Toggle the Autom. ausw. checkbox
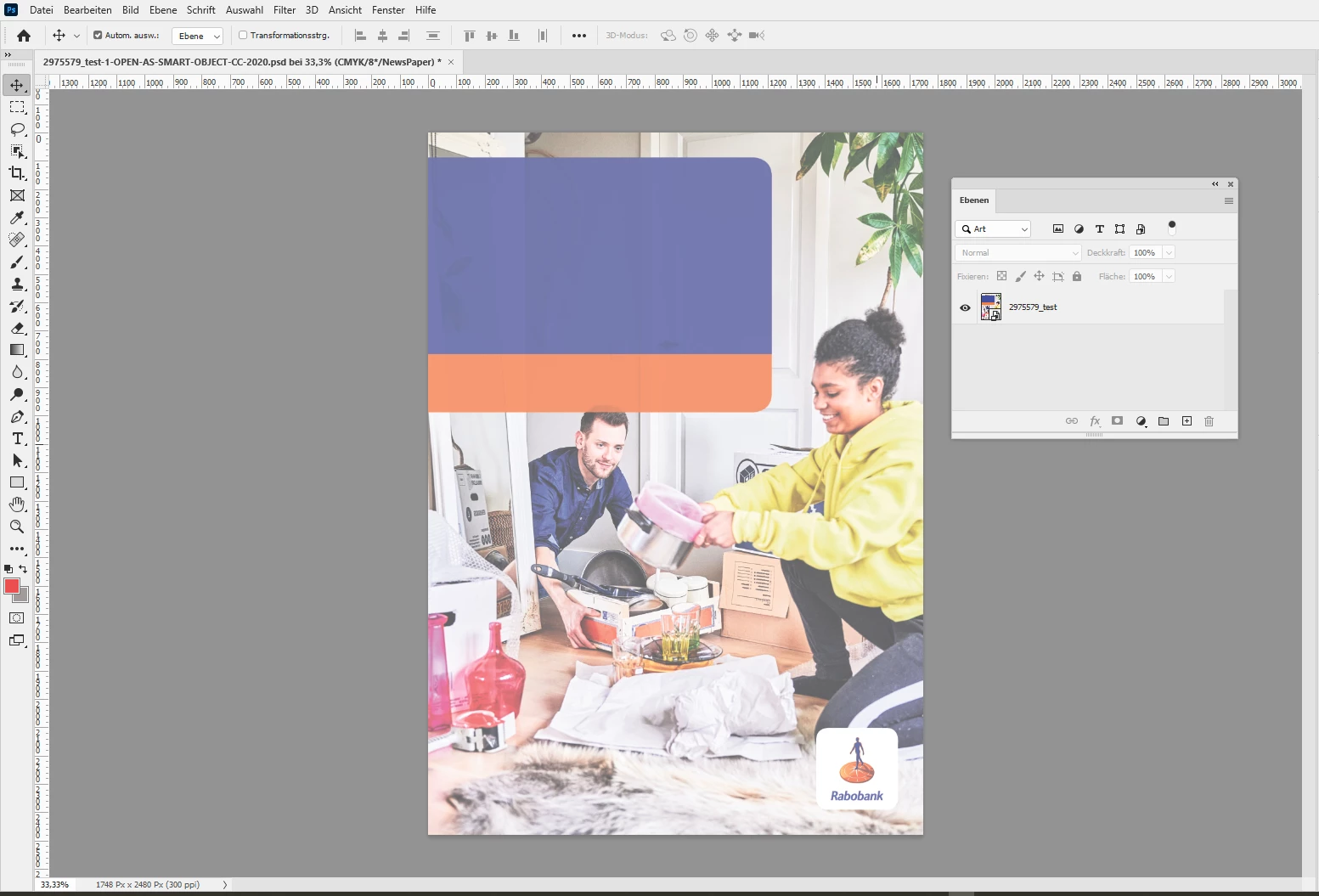The width and height of the screenshot is (1319, 896). [98, 36]
